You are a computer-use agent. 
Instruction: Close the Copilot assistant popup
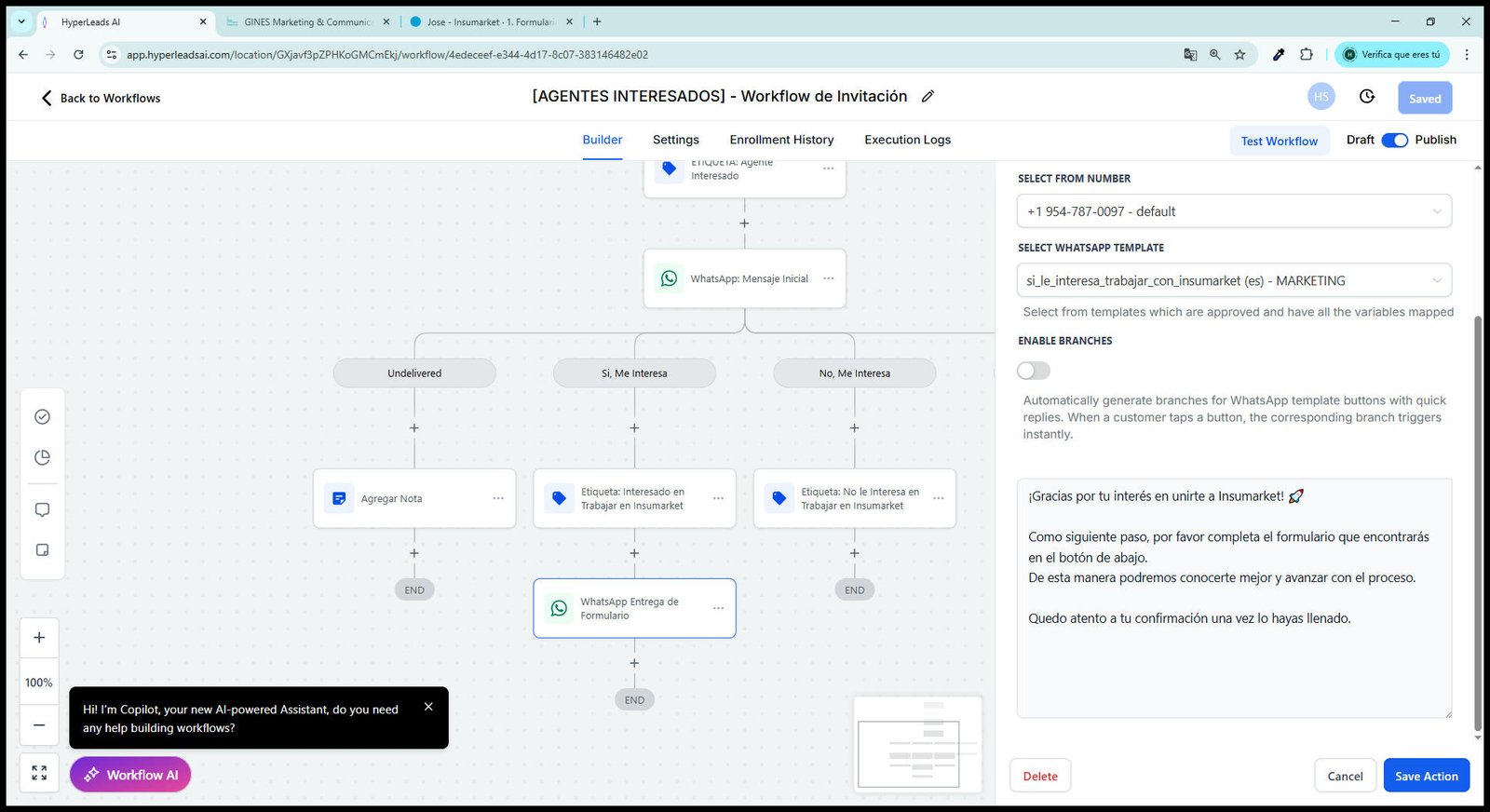[x=428, y=707]
